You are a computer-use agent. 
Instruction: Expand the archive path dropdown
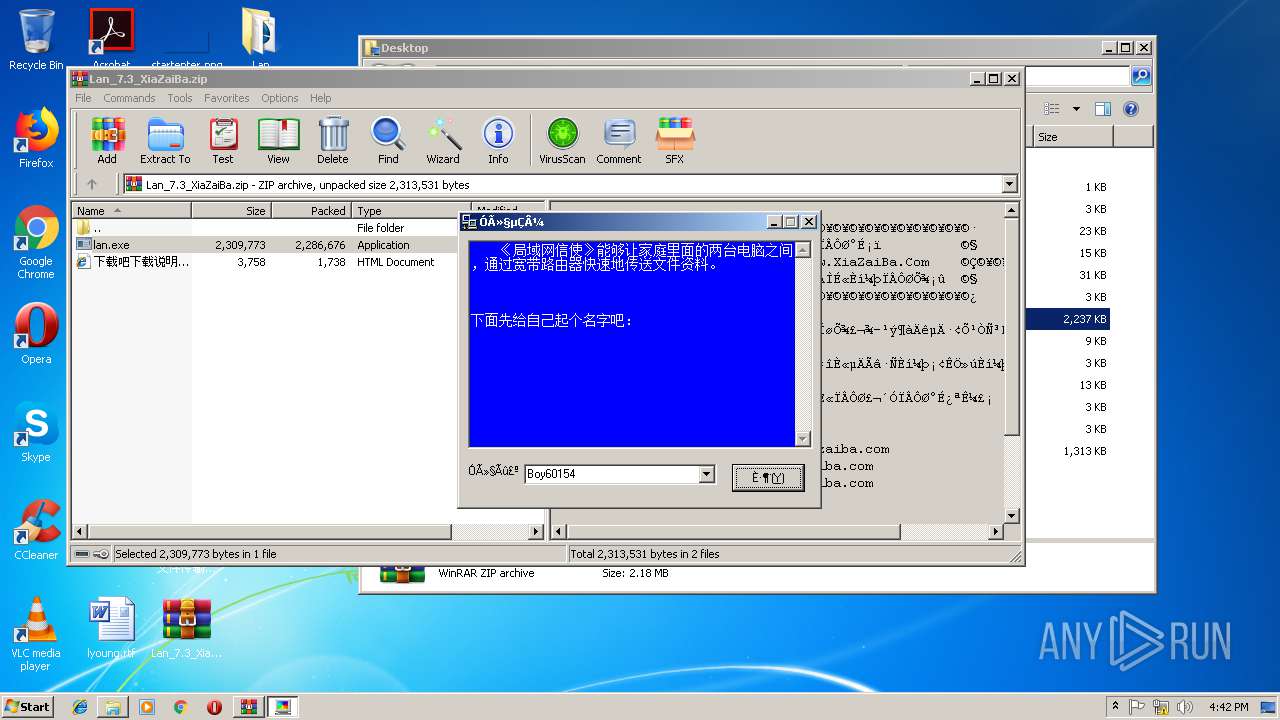coord(1009,184)
